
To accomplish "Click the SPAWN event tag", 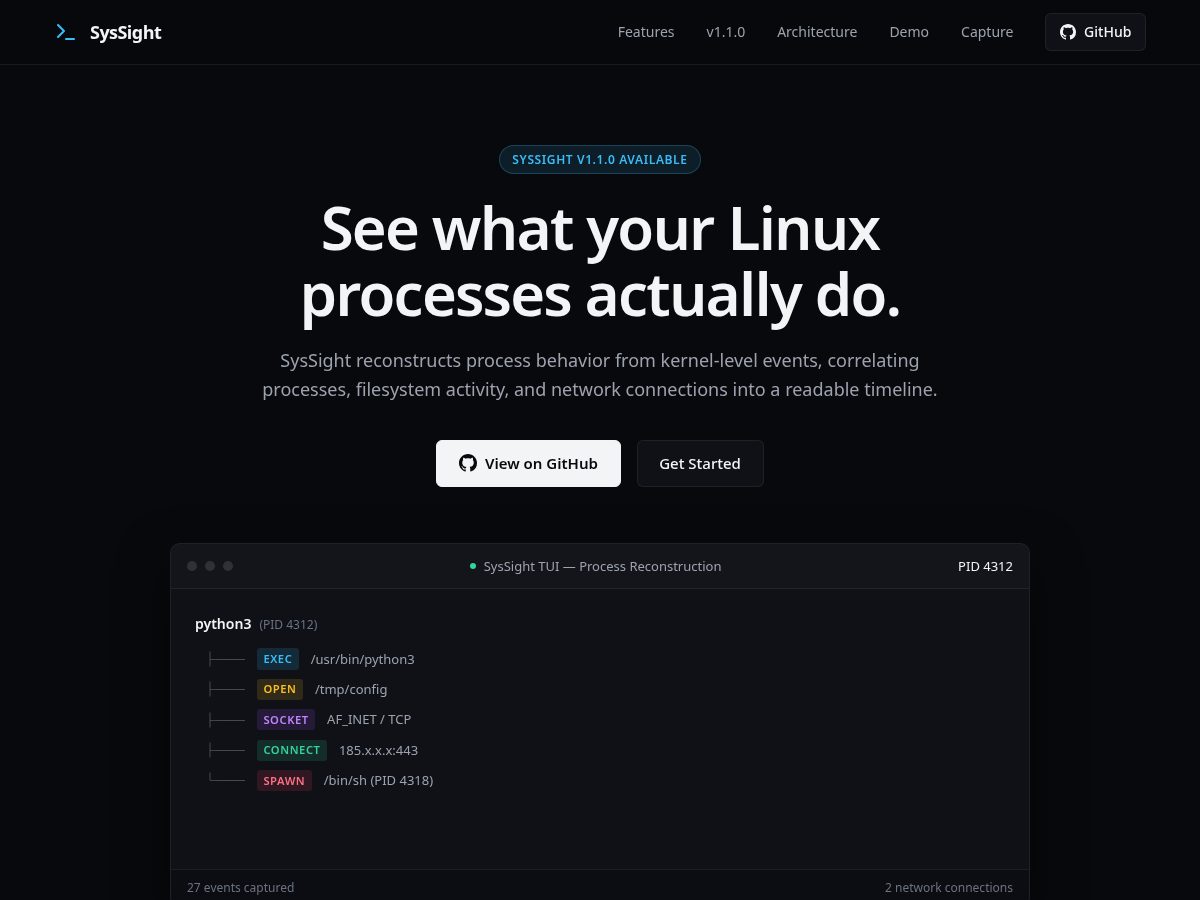I will point(284,780).
